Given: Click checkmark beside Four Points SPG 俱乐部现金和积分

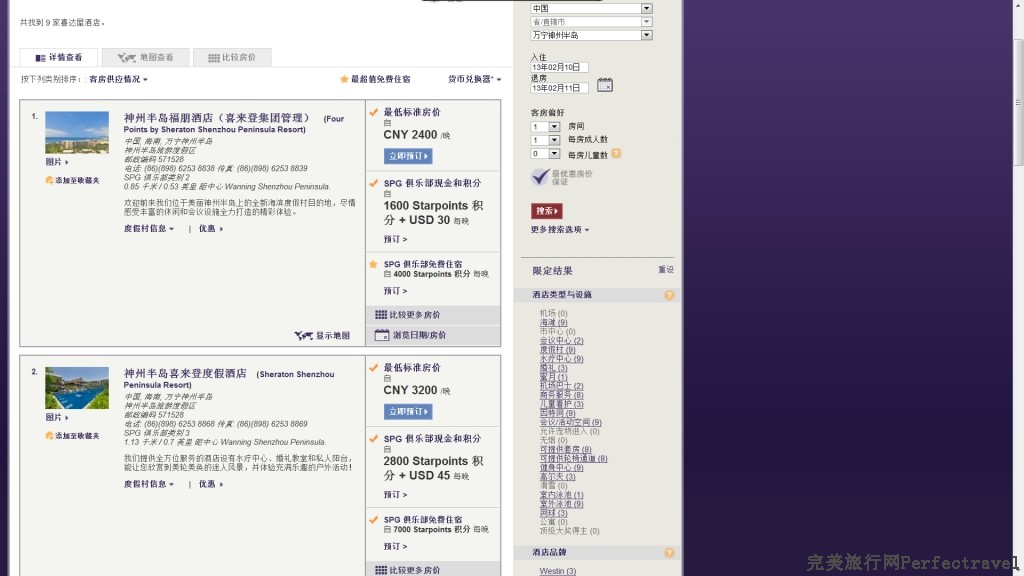Looking at the screenshot, I should click(374, 184).
